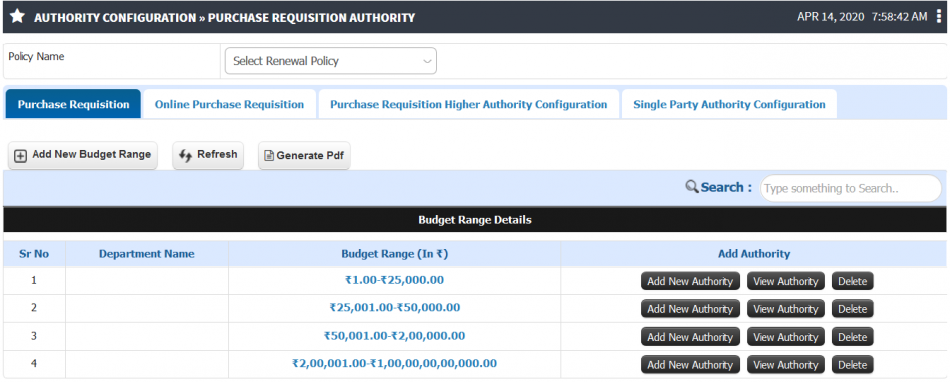Switch to Online Purchase Requisition tab
Screen dimensions: 950x382
click(230, 104)
